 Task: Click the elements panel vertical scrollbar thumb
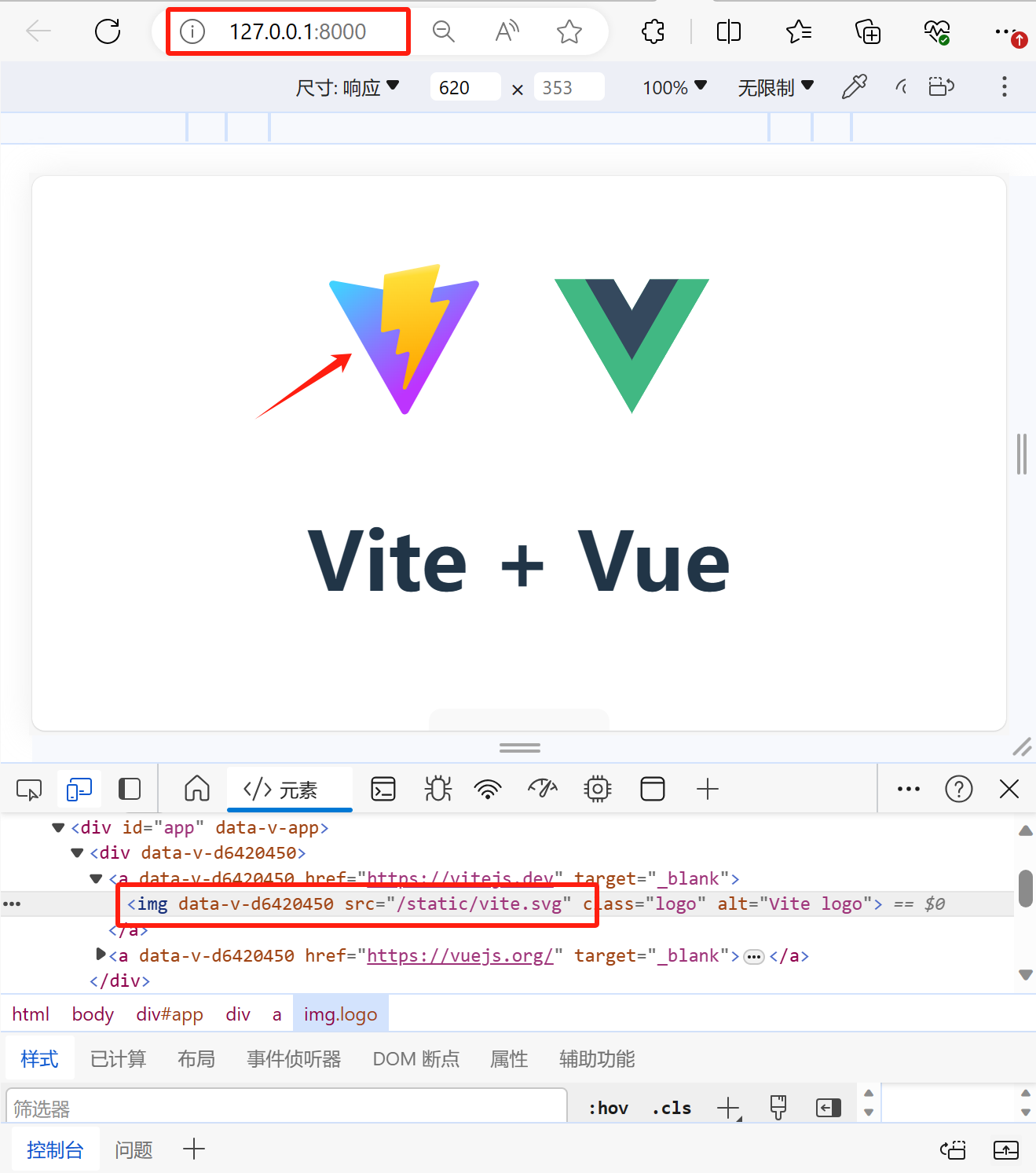click(1025, 888)
